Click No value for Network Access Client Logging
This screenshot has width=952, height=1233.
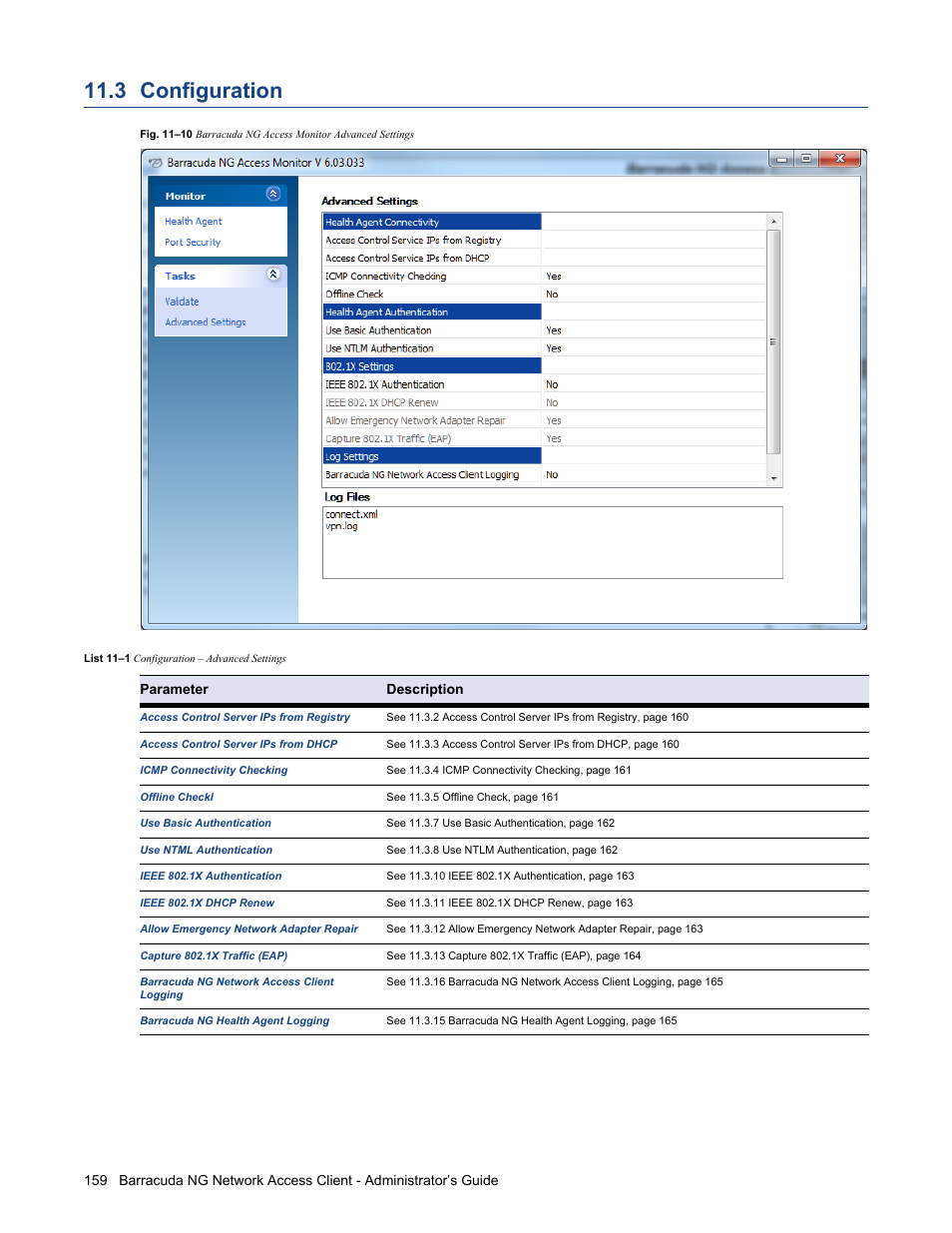click(552, 475)
